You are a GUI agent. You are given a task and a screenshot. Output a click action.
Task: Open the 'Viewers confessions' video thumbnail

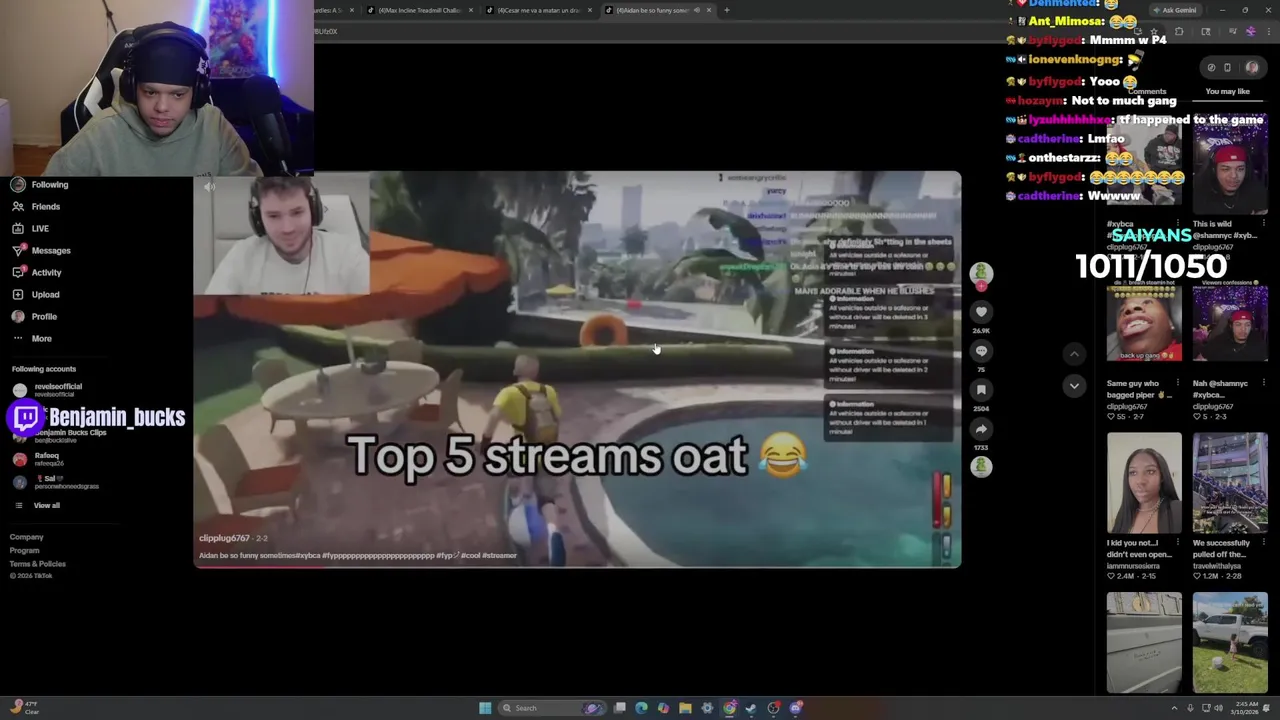pos(1230,324)
